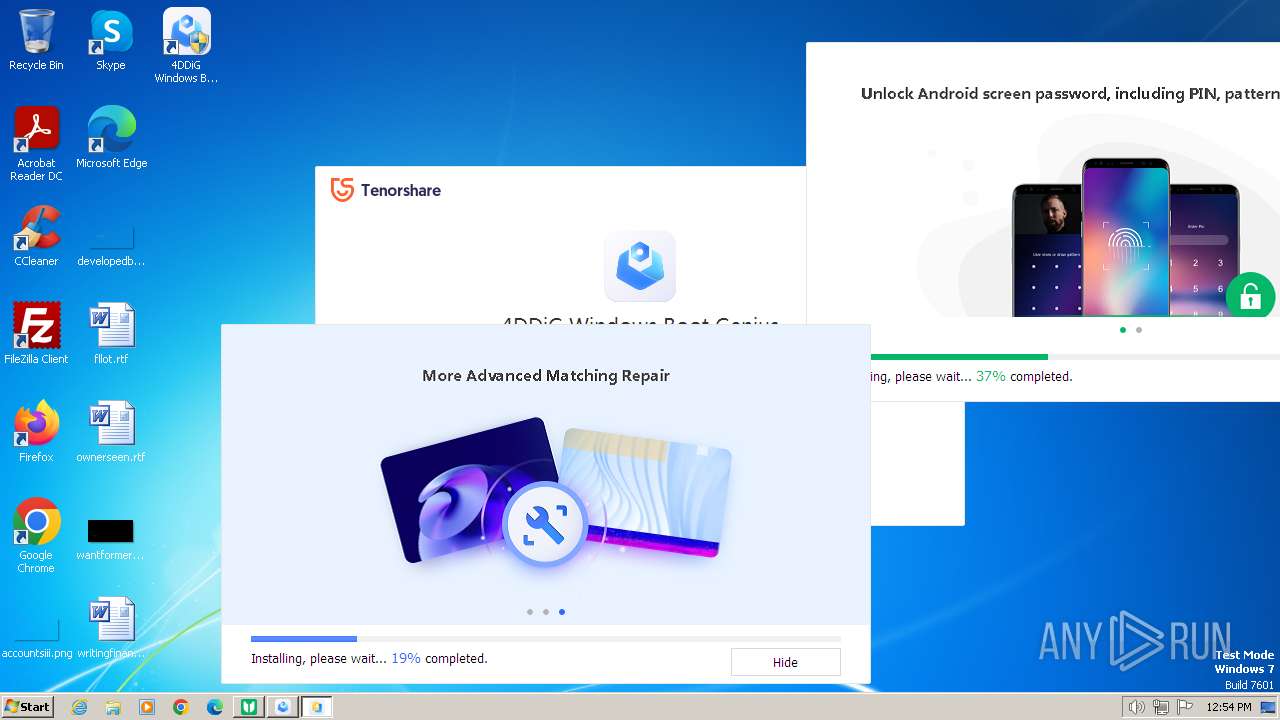Select the developedb desktop file
The image size is (1280, 720).
(111, 243)
